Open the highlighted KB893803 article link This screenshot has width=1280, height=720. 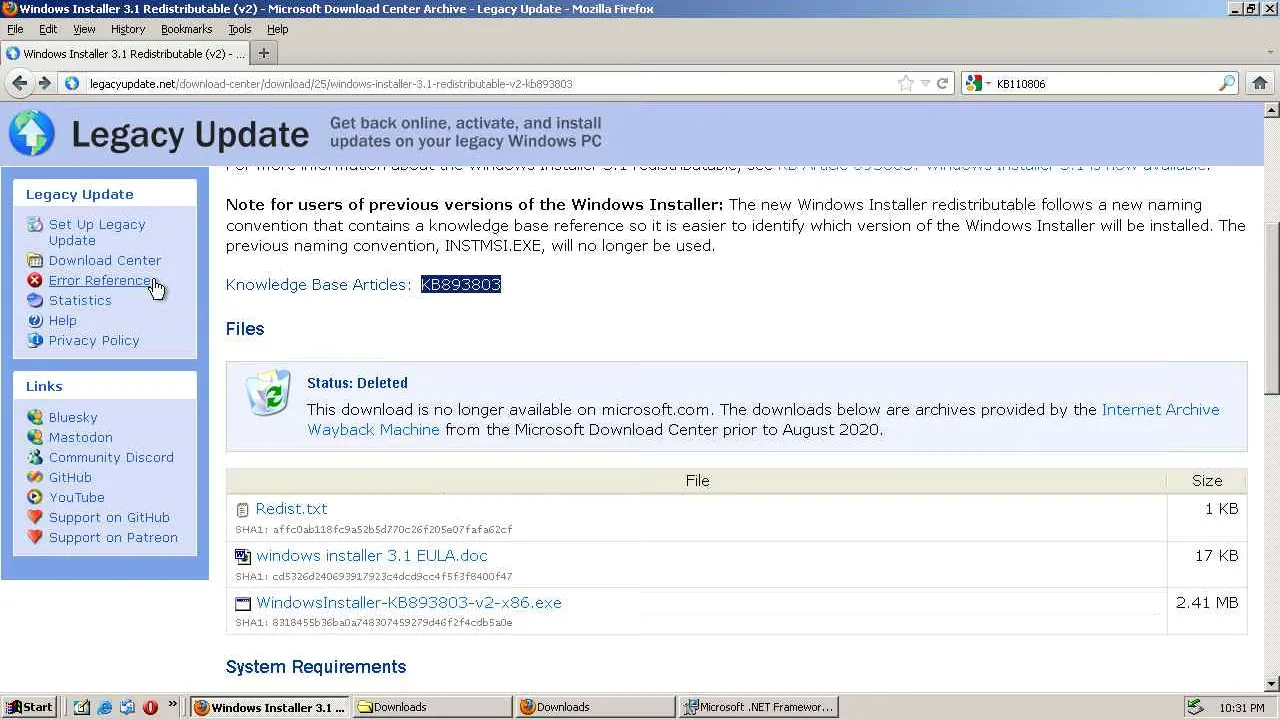coord(461,285)
